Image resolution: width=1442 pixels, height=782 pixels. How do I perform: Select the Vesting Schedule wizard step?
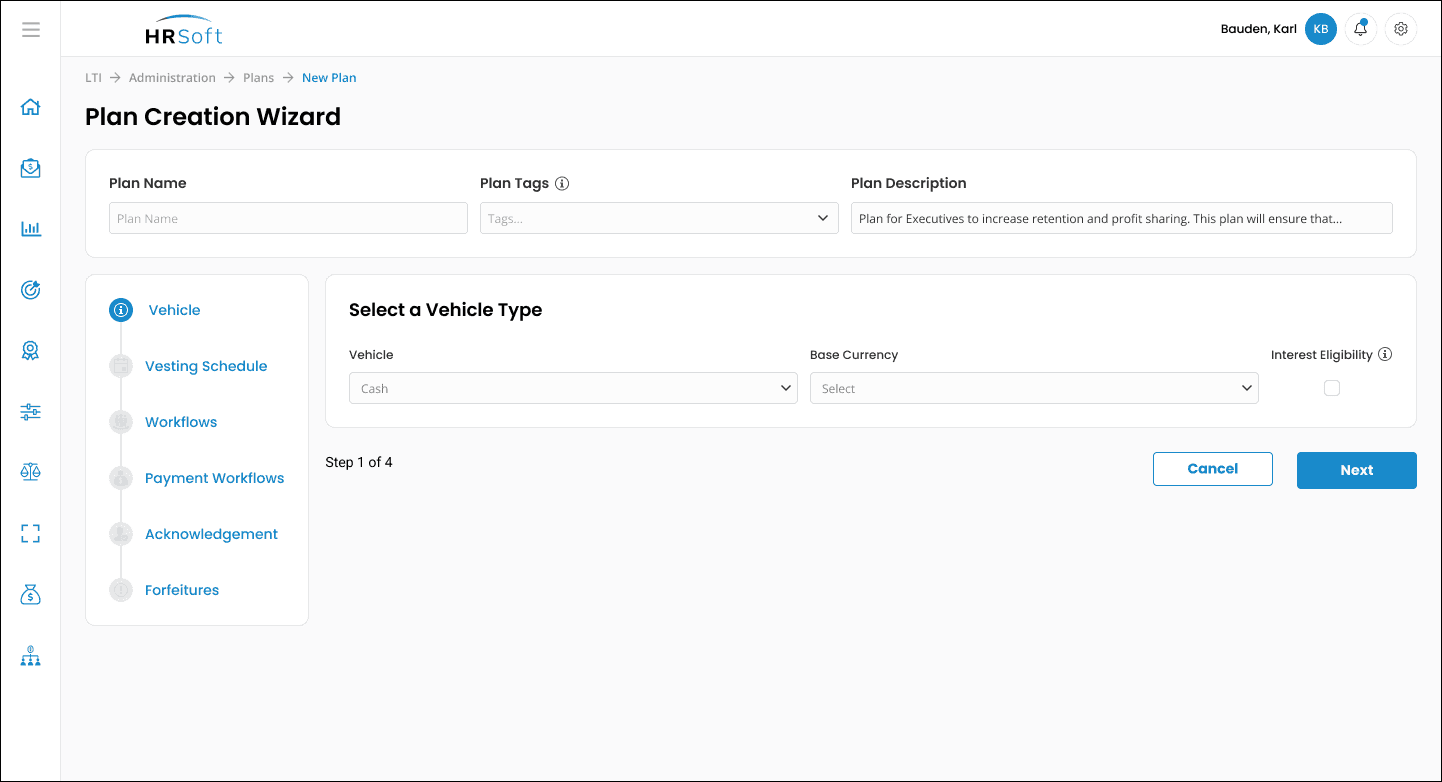coord(206,366)
